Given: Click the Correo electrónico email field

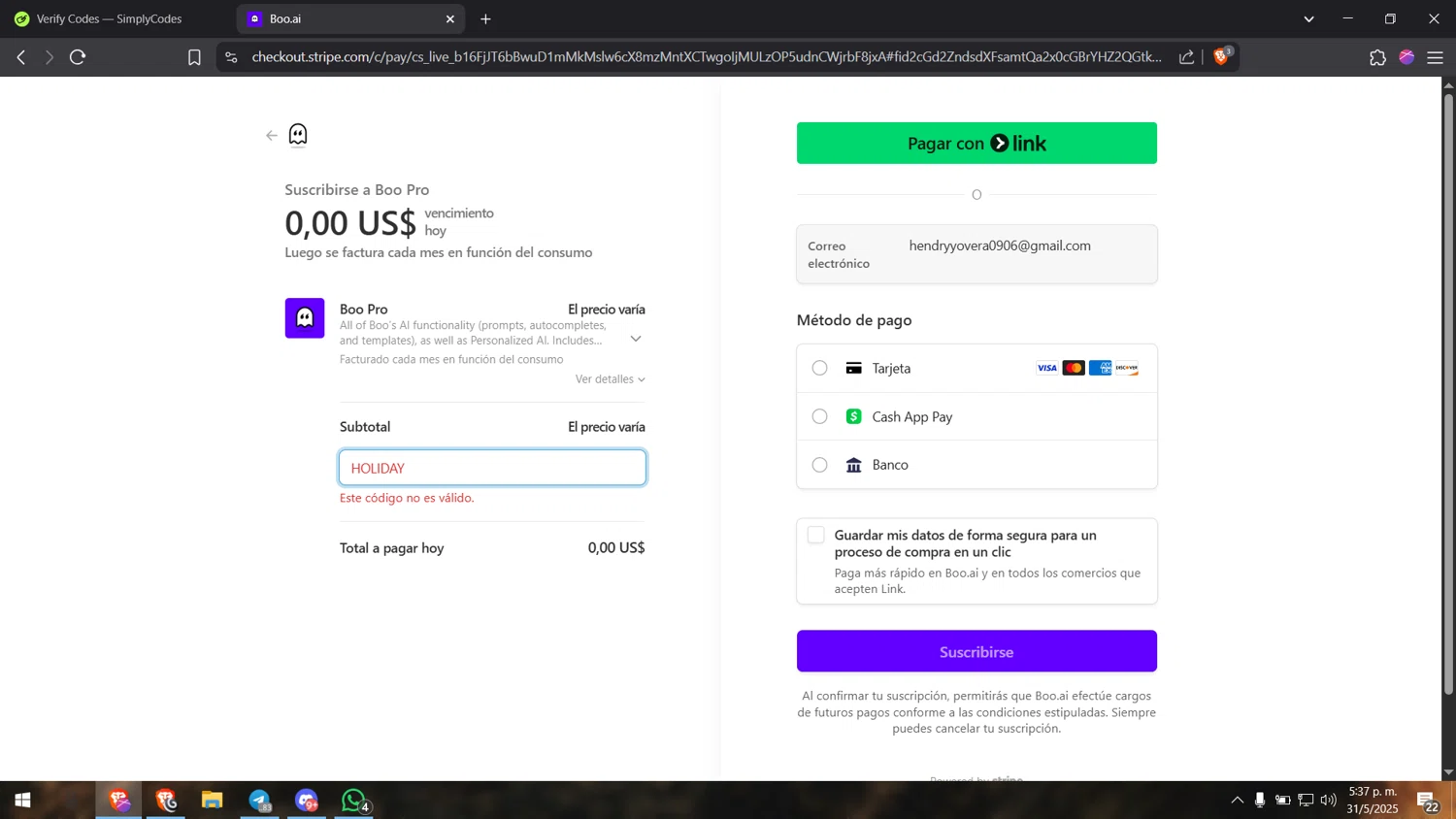Looking at the screenshot, I should click(976, 254).
